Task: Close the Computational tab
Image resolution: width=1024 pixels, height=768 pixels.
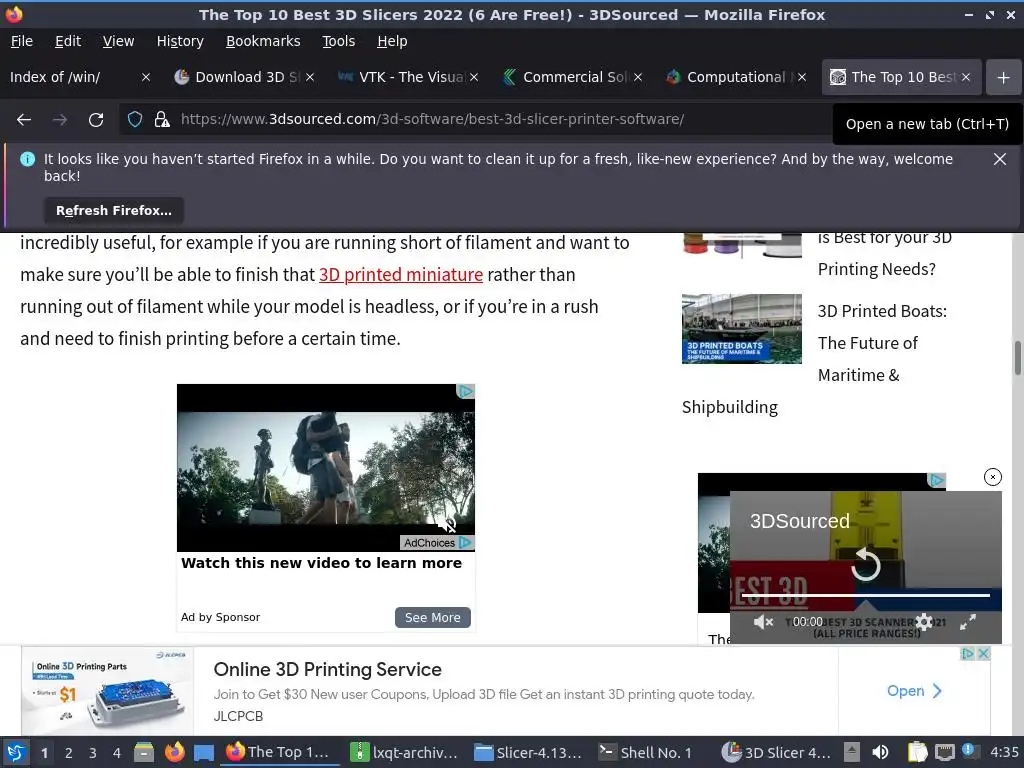Action: click(801, 77)
